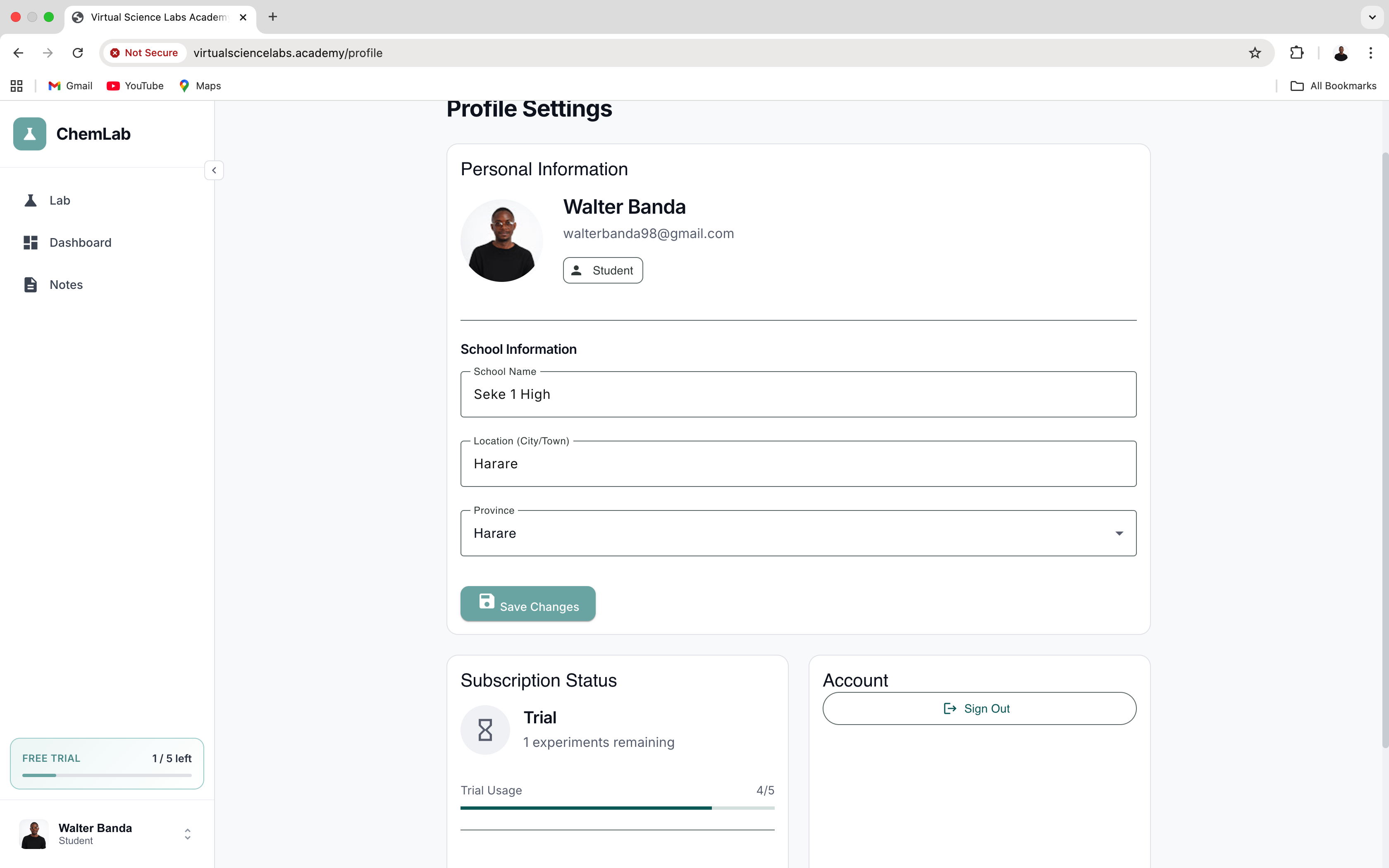The width and height of the screenshot is (1389, 868).
Task: Click Walter Banda's profile photo
Action: coord(501,241)
